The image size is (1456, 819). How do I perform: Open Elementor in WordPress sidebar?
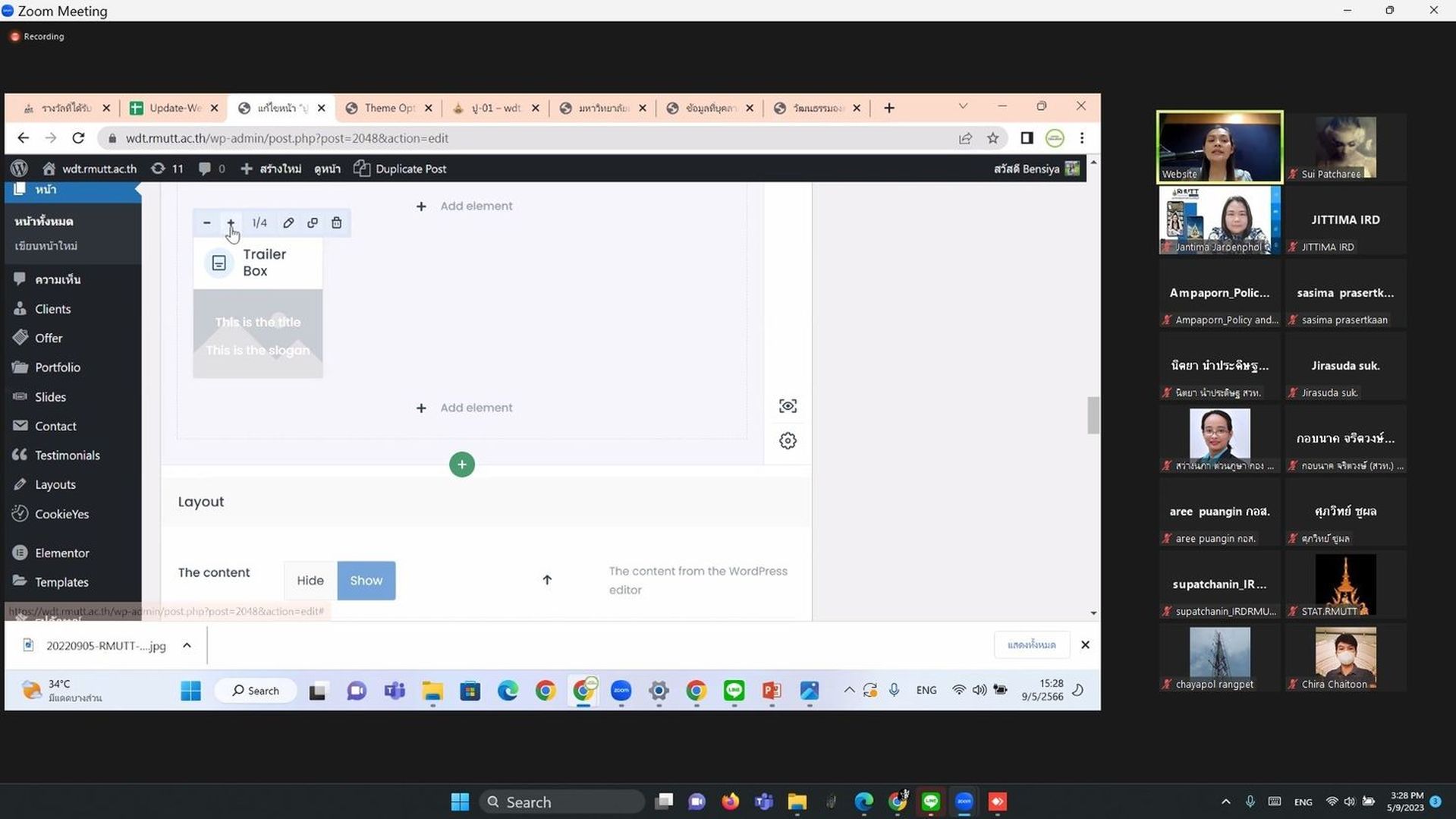[61, 553]
